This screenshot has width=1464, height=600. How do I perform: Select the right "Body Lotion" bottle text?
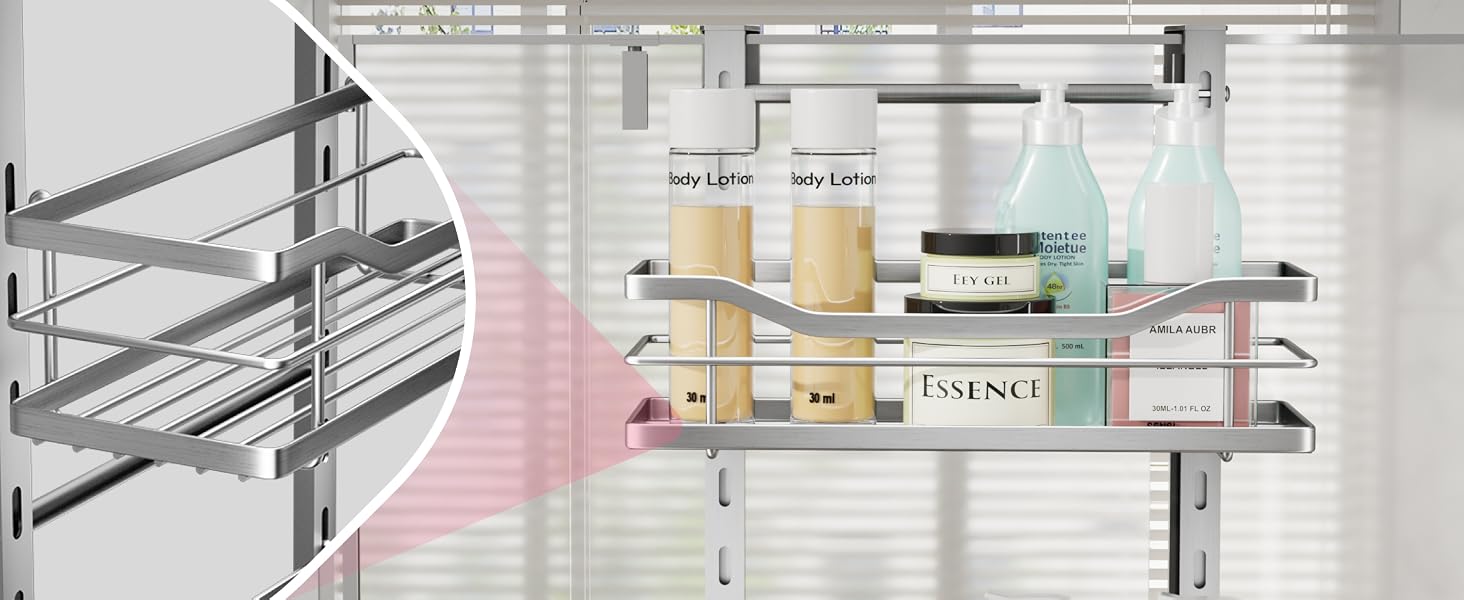833,179
